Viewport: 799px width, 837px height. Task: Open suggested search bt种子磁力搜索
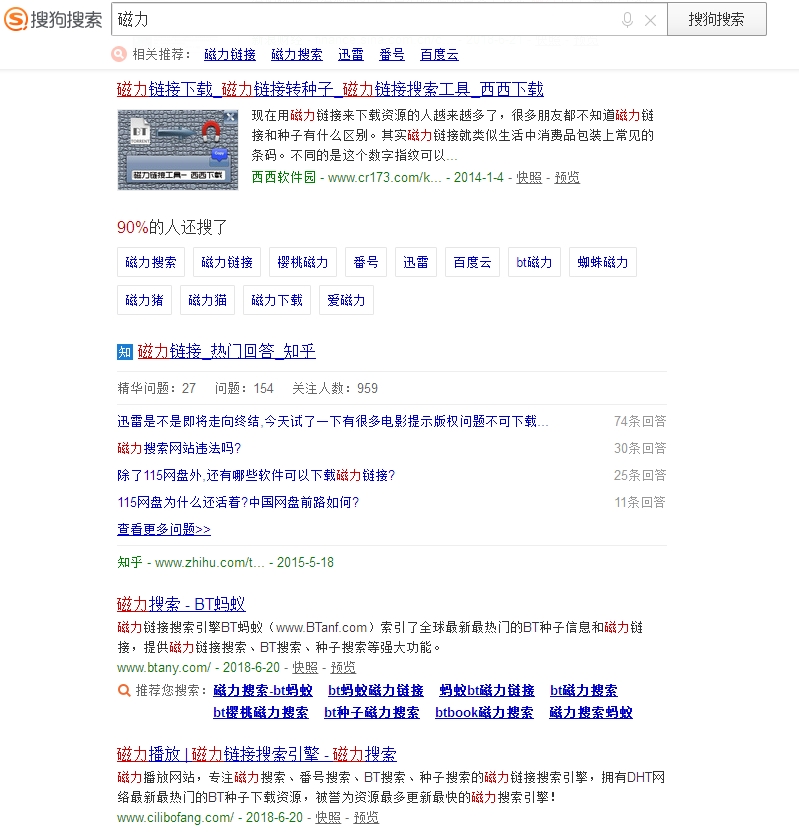[x=371, y=713]
